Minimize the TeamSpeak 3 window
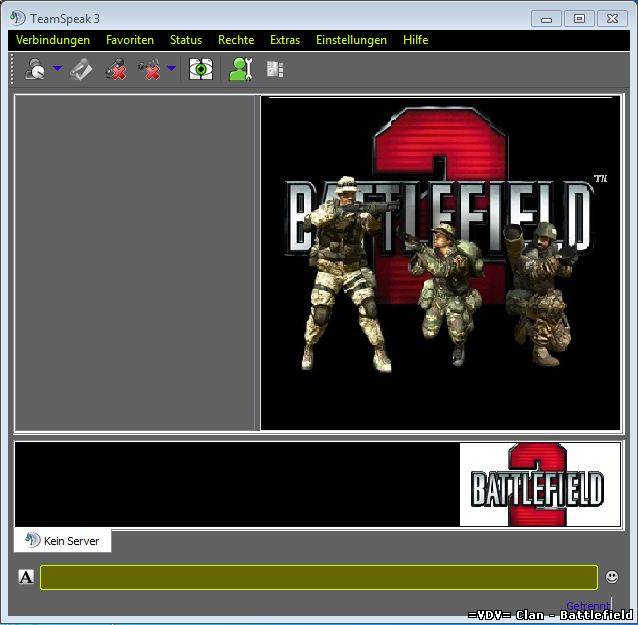638x625 pixels. pyautogui.click(x=546, y=19)
